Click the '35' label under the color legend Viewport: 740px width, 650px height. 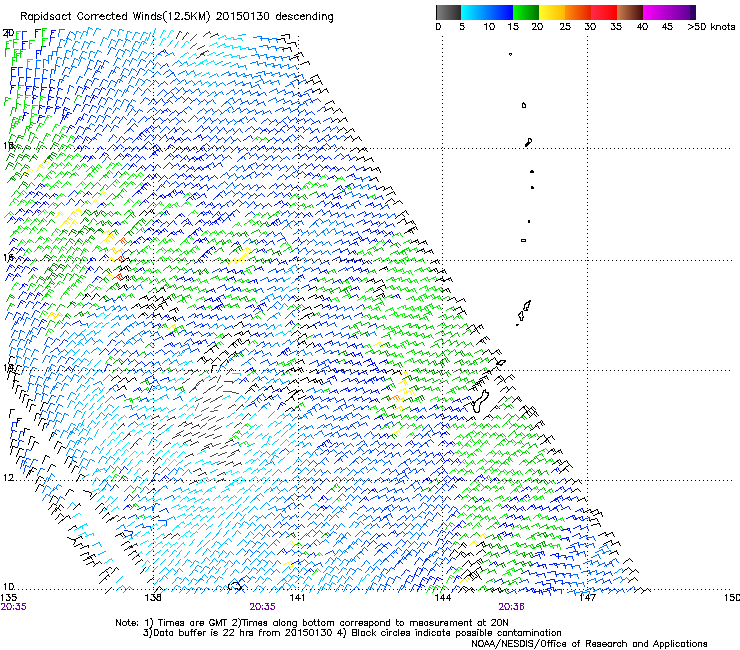(616, 27)
